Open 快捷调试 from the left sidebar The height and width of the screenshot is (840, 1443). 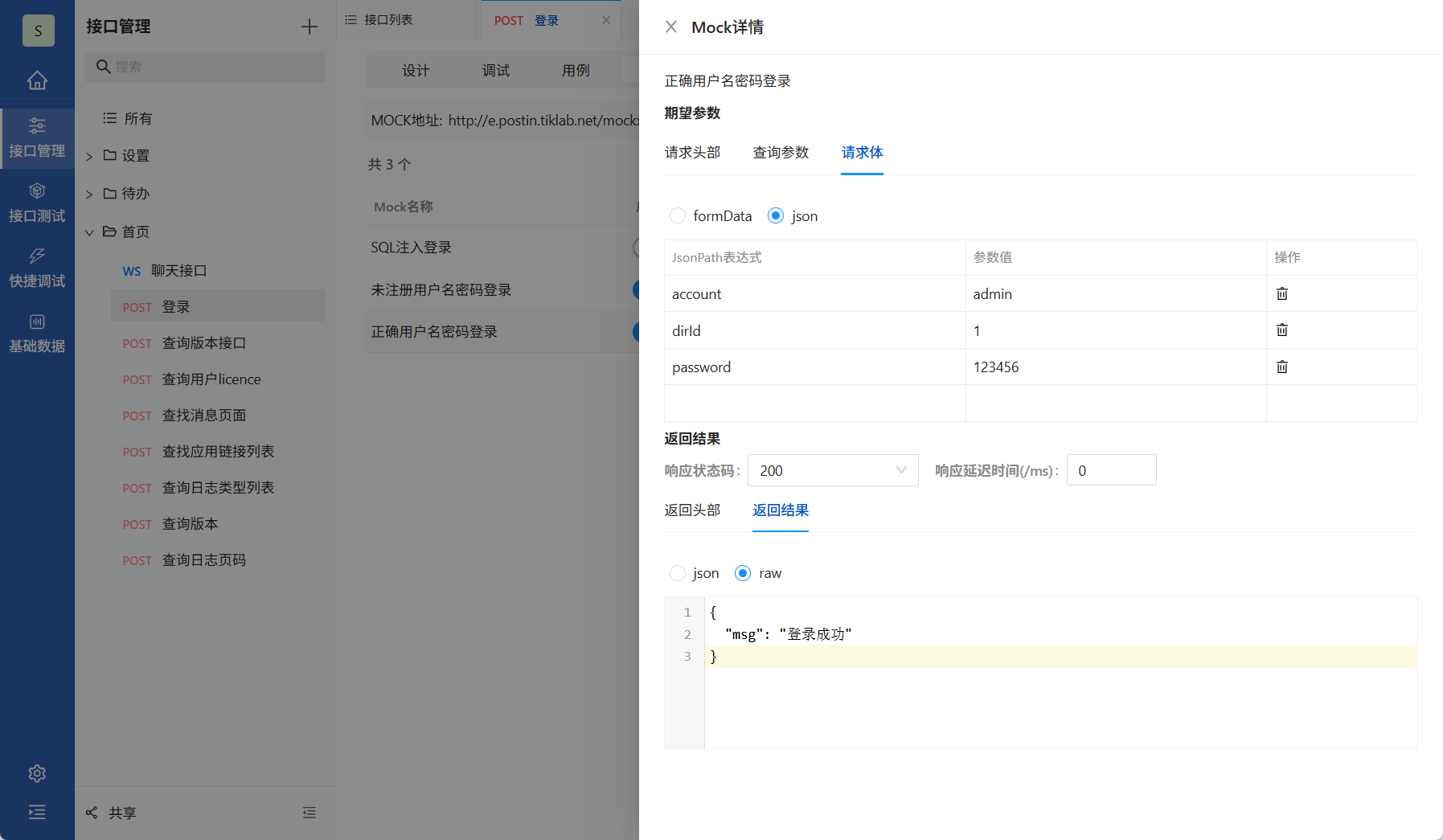coord(37,268)
